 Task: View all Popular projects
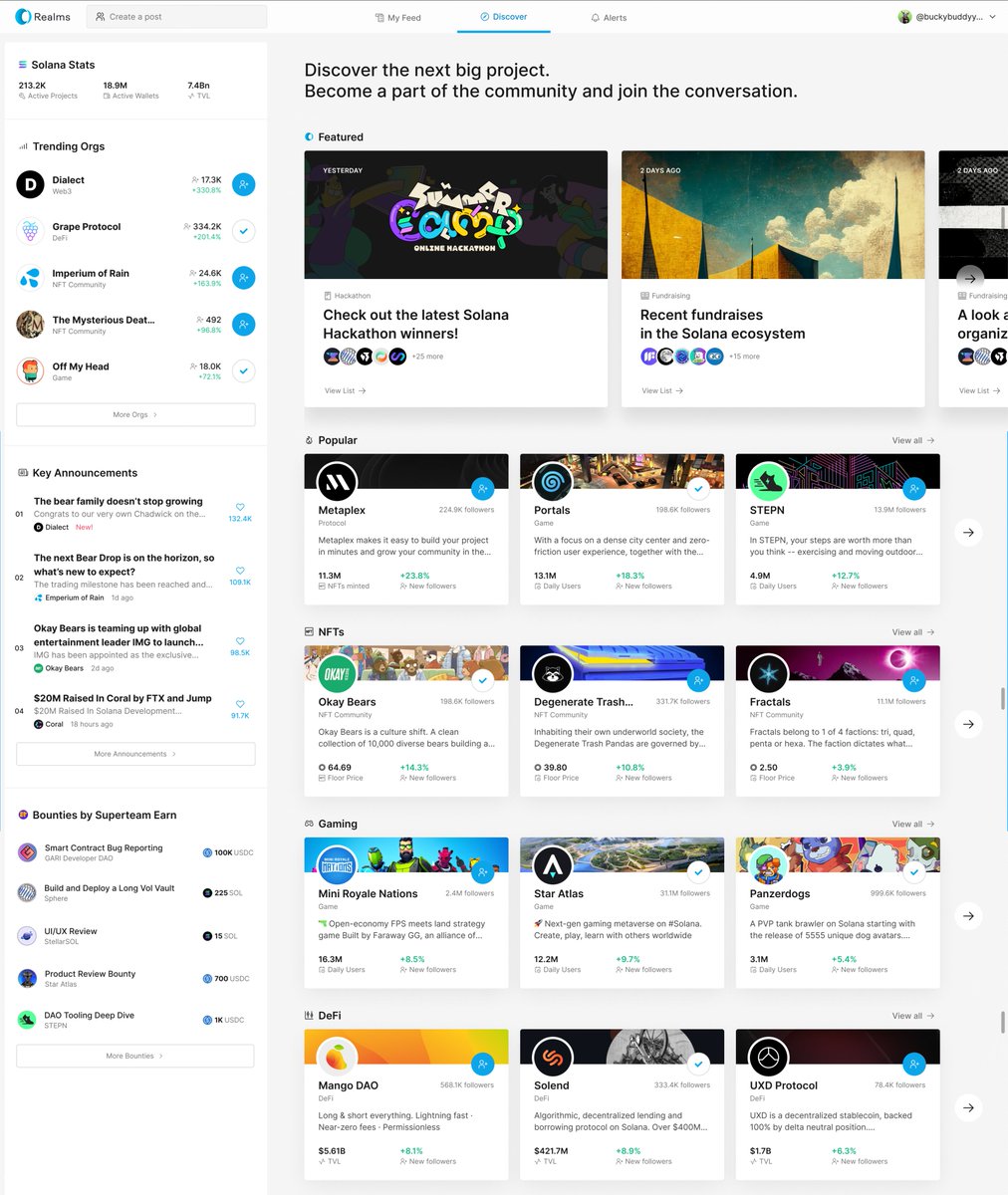click(x=912, y=440)
